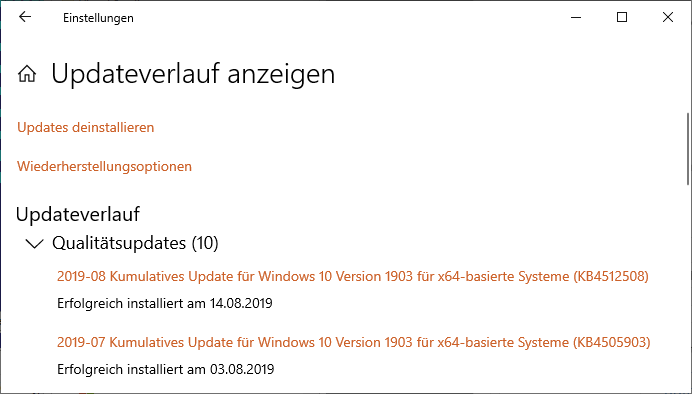Click the Updateverlauf section heading
The width and height of the screenshot is (692, 394).
point(78,214)
